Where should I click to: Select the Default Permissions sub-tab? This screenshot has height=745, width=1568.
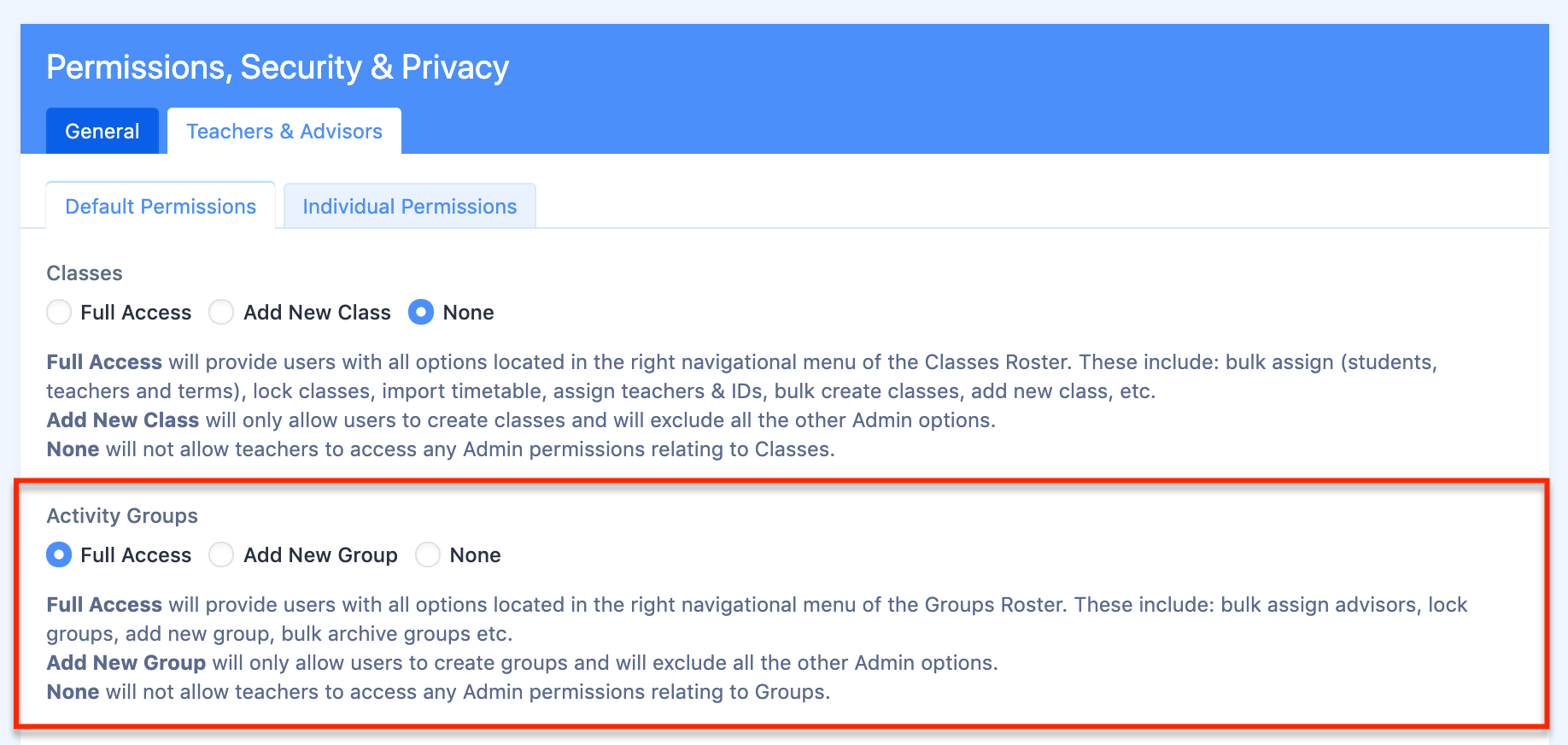pos(161,207)
